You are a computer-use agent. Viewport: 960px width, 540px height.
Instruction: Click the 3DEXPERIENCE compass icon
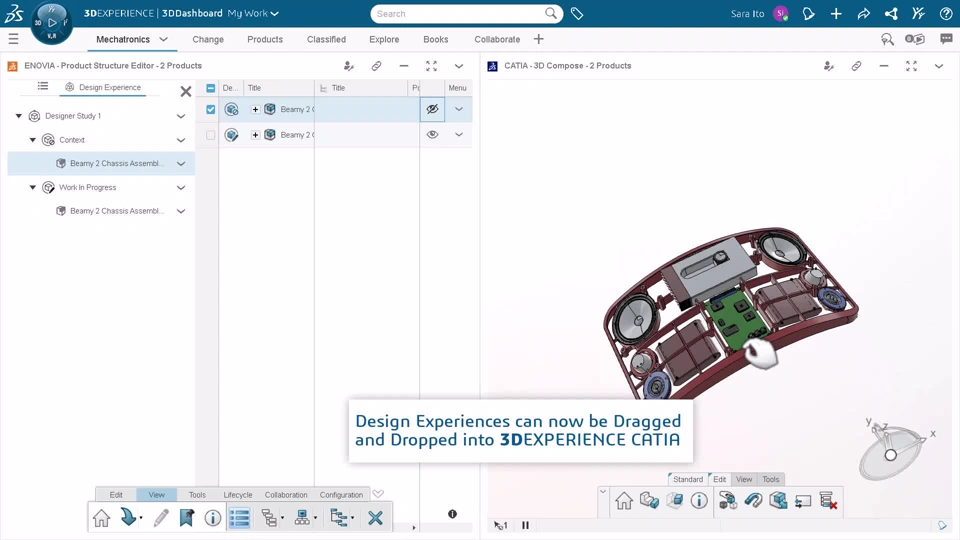pos(51,23)
